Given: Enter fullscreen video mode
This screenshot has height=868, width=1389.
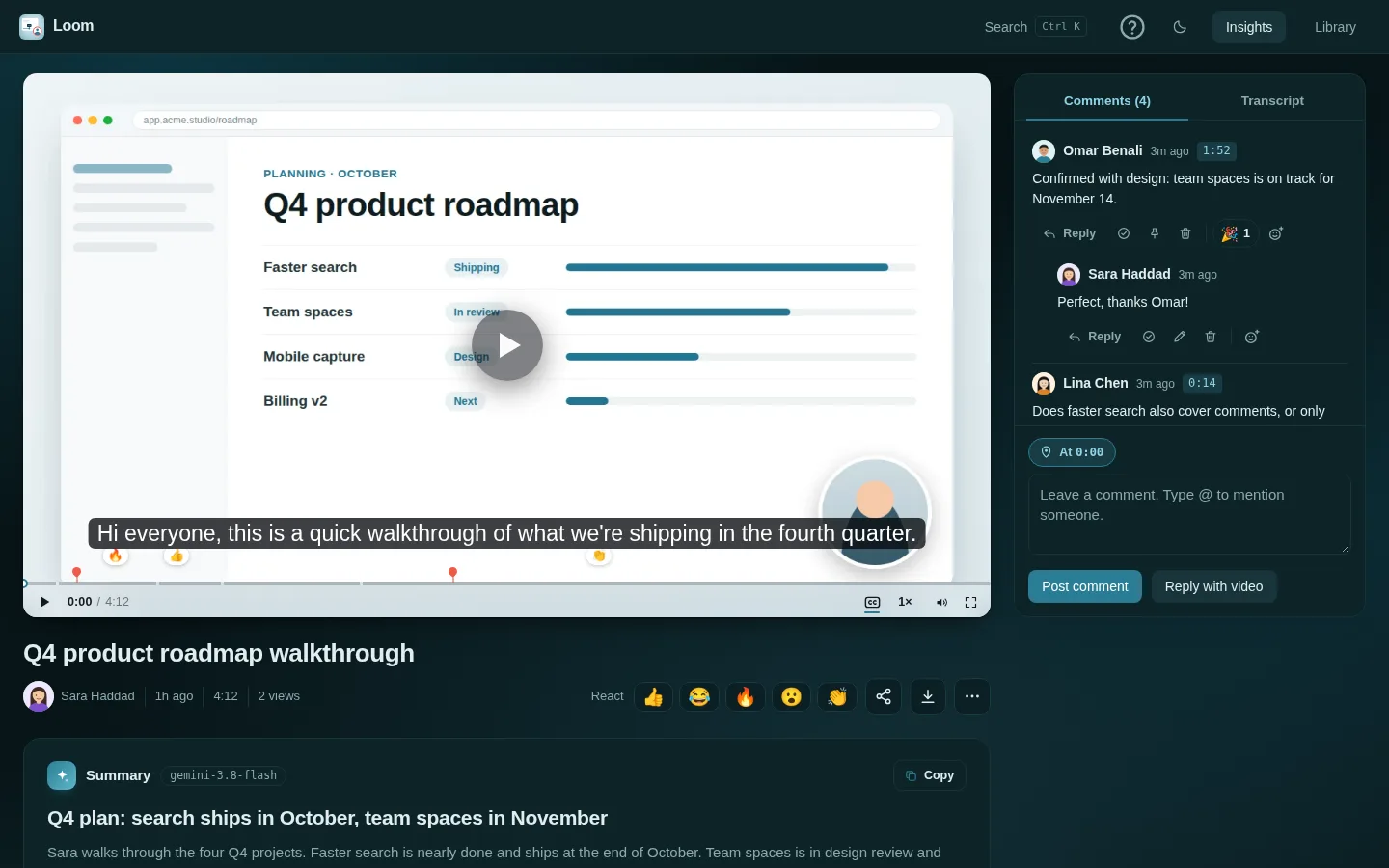Looking at the screenshot, I should point(970,602).
